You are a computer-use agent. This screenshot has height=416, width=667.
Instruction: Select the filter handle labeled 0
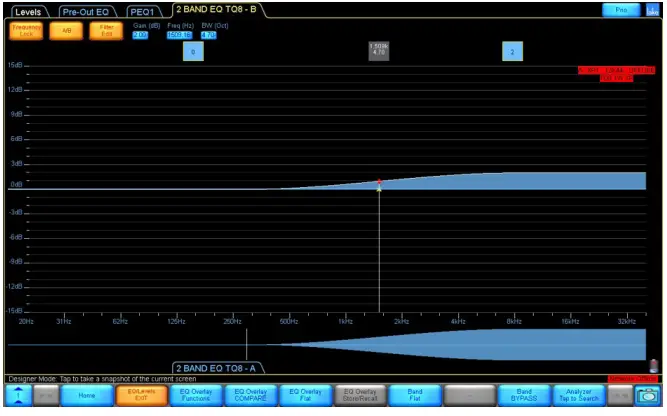click(x=193, y=51)
